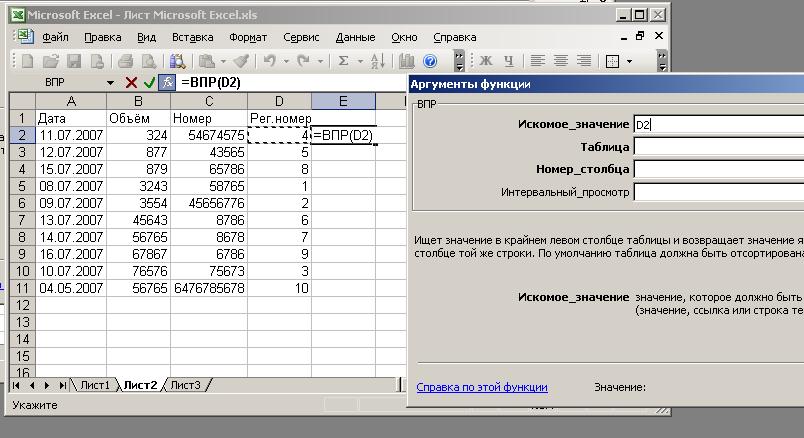
Task: Click the green checkmark Enter formula button
Action: tap(149, 82)
